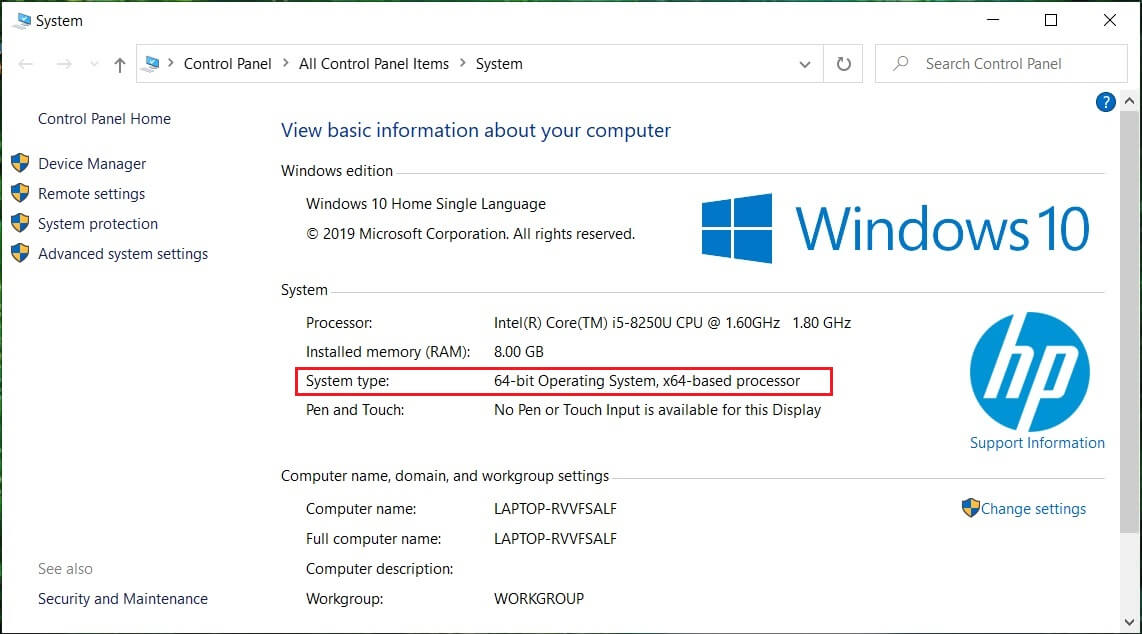1142x634 pixels.
Task: Go up one level with Up arrow
Action: 120,65
